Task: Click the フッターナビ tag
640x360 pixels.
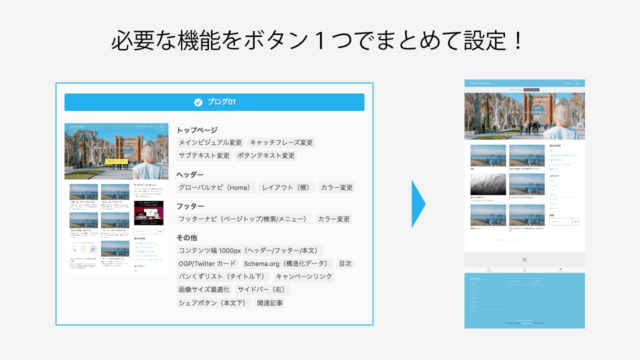Action: point(244,219)
